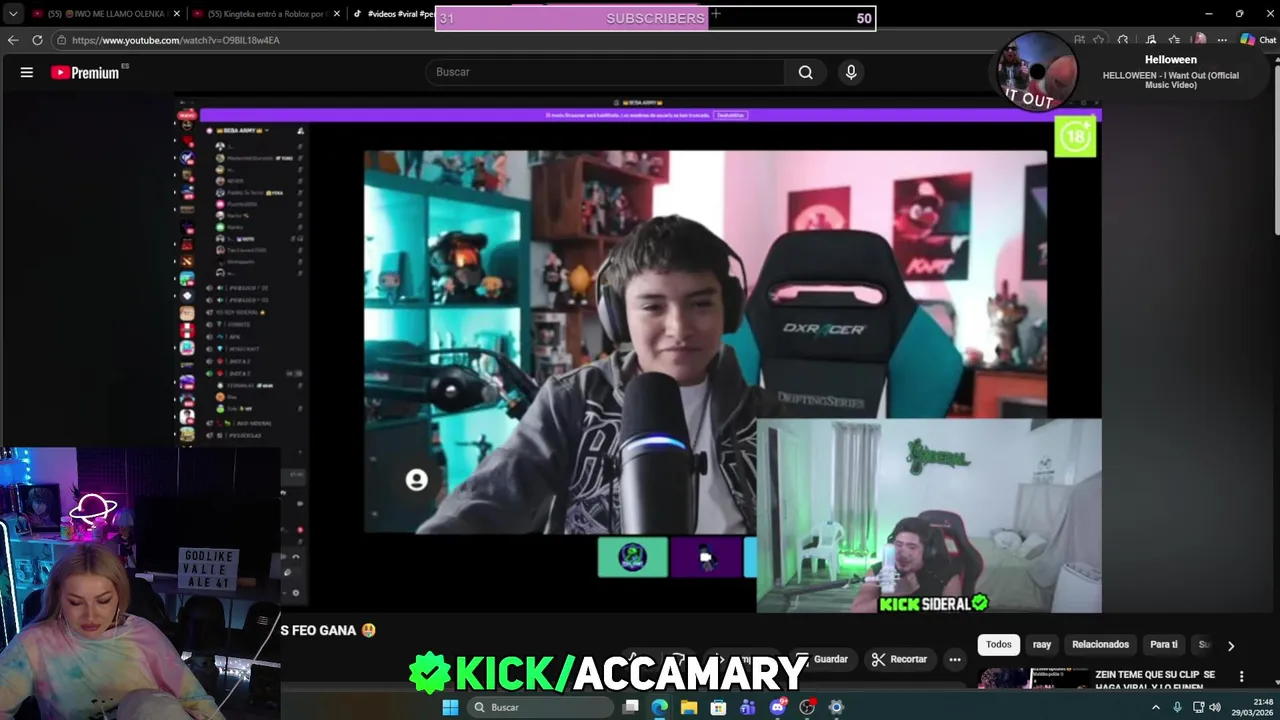1280x720 pixels.
Task: Go back with browser back arrow
Action: tap(13, 40)
